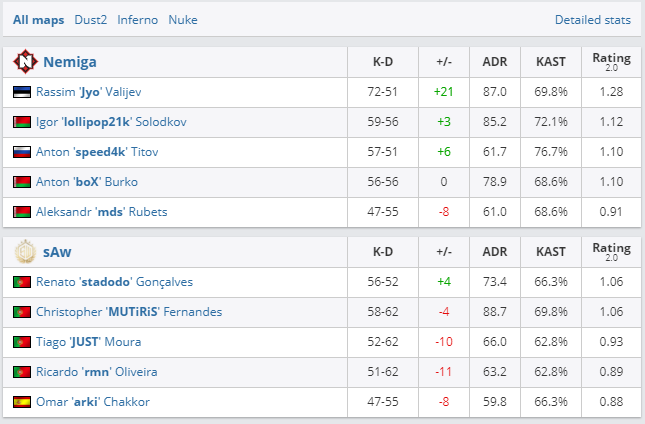This screenshot has width=645, height=424.
Task: Click the ADR column header in sAw table
Action: tap(495, 252)
